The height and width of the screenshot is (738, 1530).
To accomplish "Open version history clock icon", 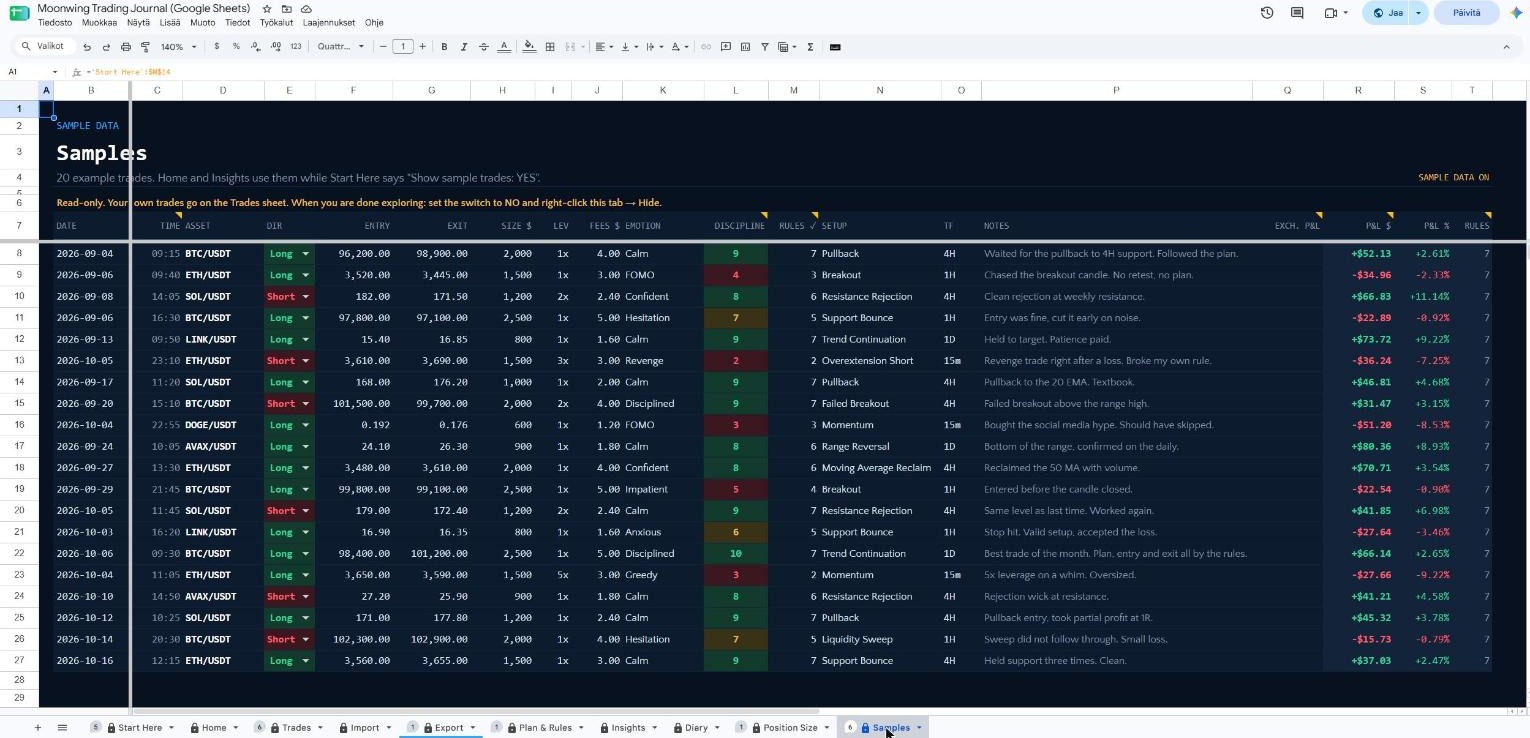I will tap(1267, 13).
